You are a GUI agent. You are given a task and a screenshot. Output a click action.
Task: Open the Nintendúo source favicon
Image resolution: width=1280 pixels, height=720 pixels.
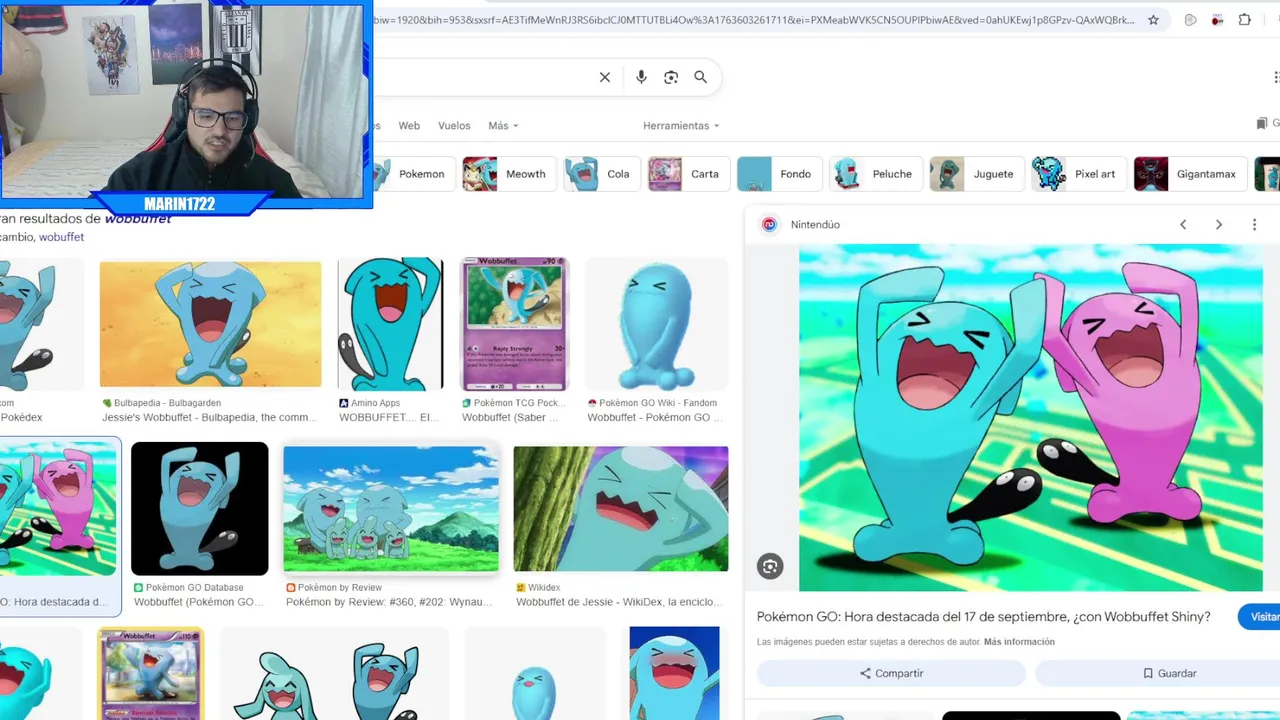769,225
